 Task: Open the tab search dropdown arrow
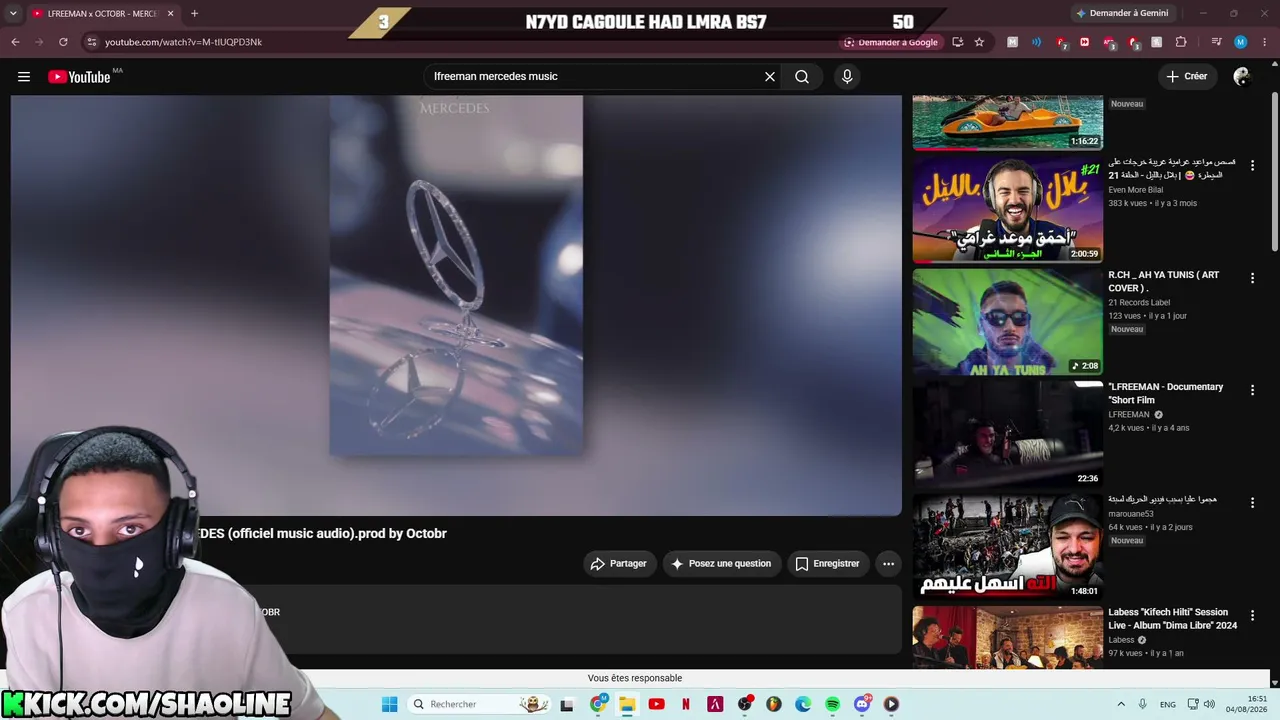[13, 14]
